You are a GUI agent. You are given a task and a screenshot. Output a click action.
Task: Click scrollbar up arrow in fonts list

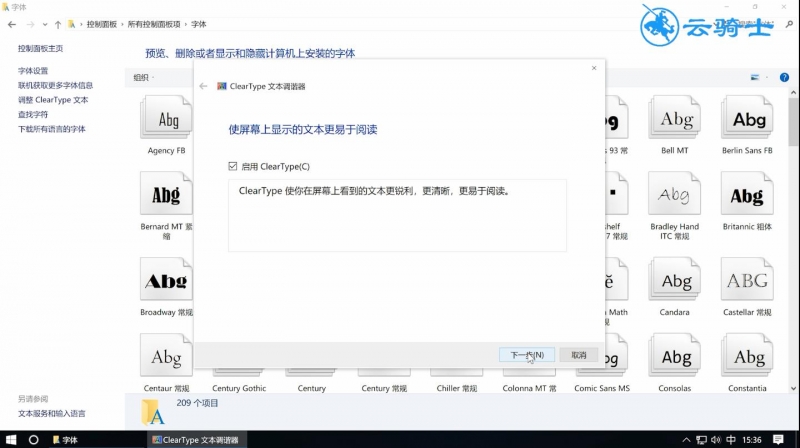pos(793,93)
